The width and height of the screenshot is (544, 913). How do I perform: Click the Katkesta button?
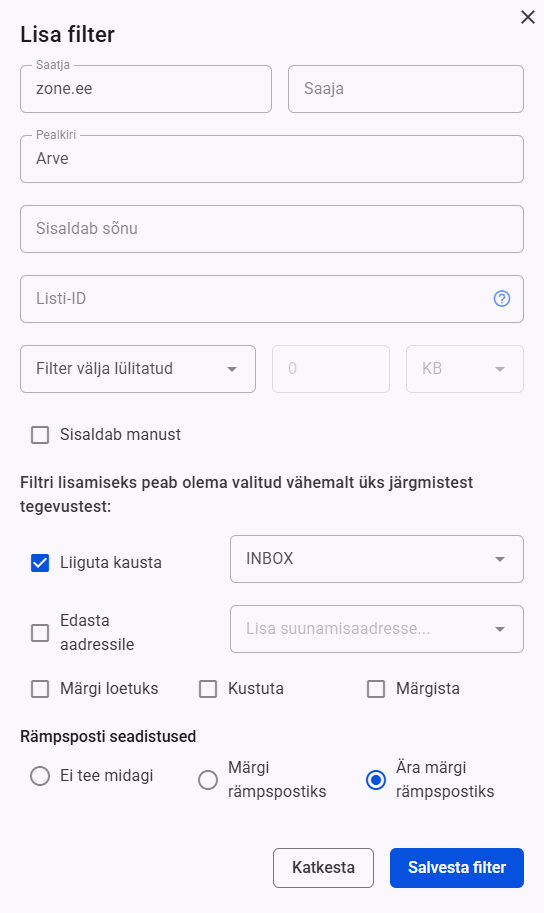(323, 868)
